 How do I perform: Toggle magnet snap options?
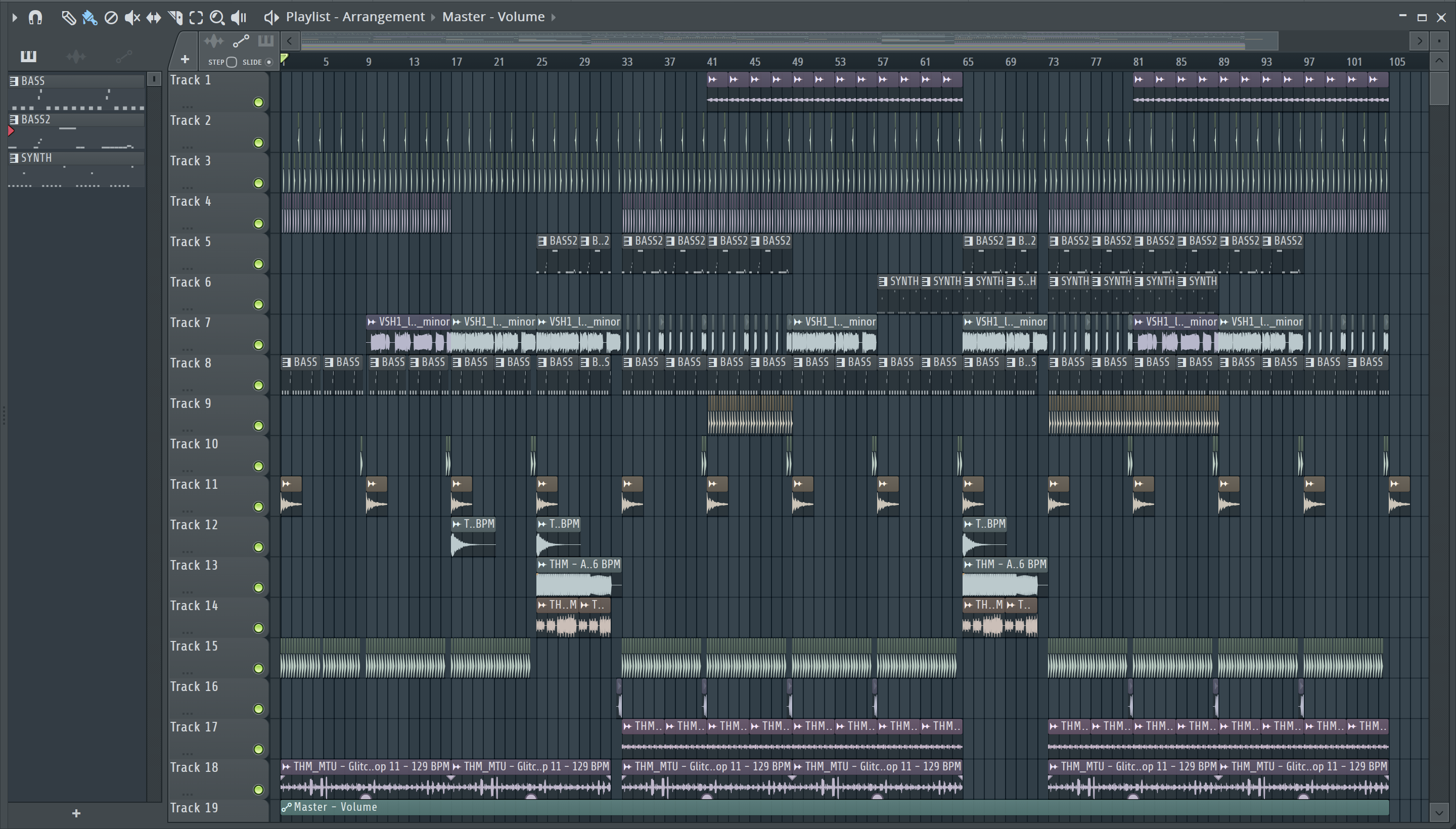(x=35, y=18)
